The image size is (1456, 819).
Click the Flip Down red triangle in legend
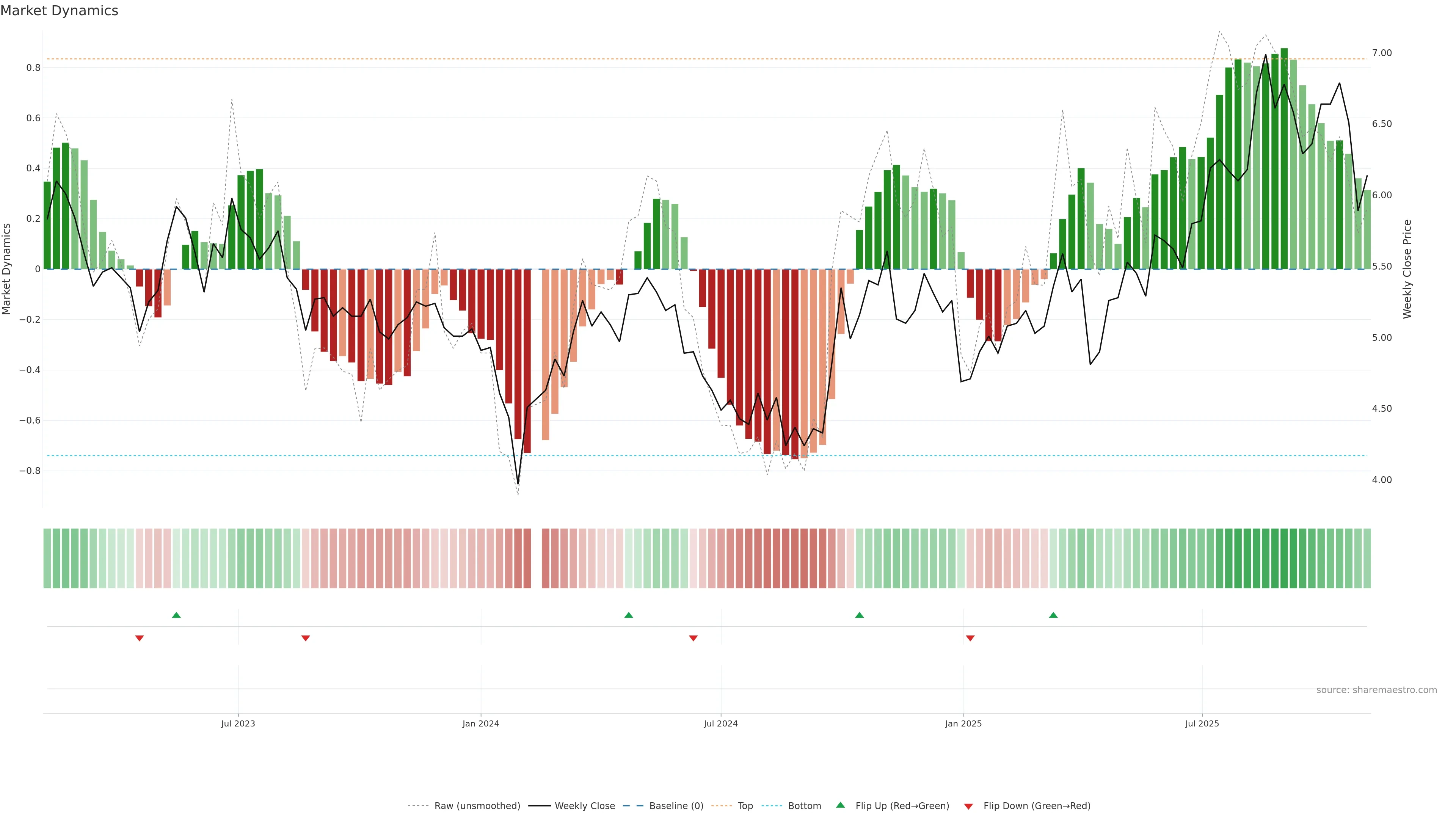click(968, 806)
